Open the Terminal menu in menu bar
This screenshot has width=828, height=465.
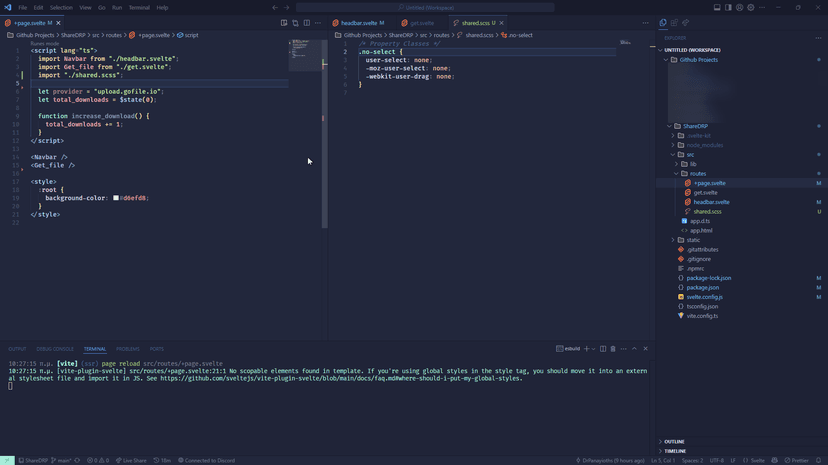[139, 7]
